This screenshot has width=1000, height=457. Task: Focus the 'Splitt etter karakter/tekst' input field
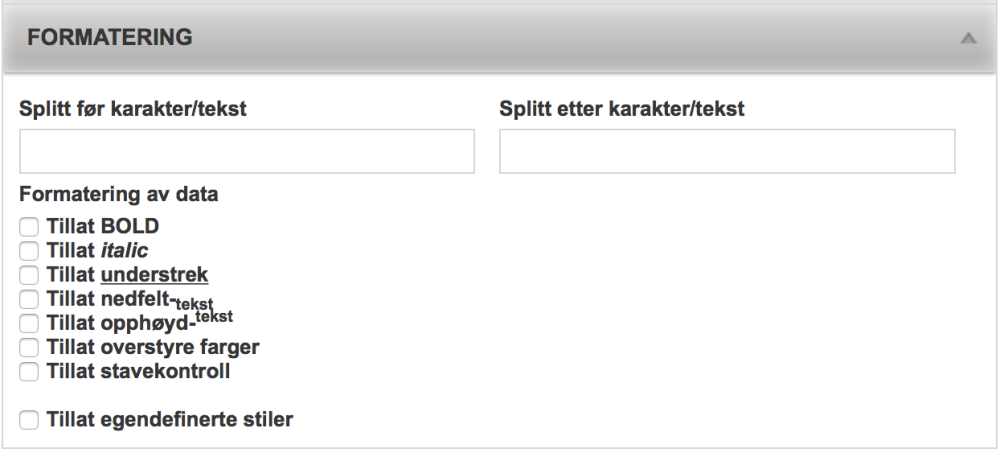pos(727,151)
